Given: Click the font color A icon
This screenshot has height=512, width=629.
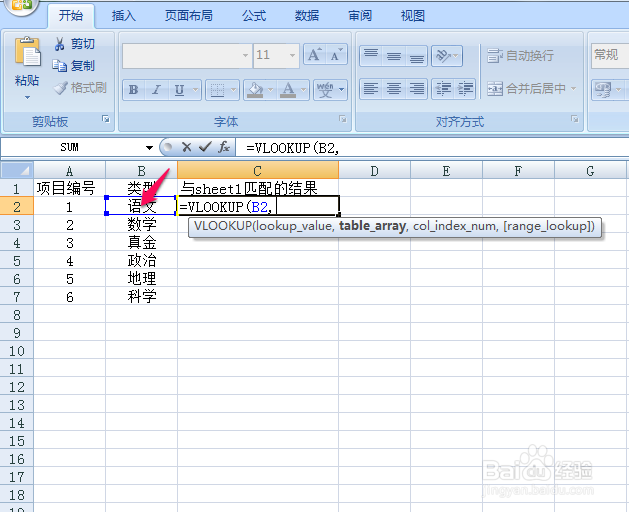Looking at the screenshot, I should coord(288,89).
